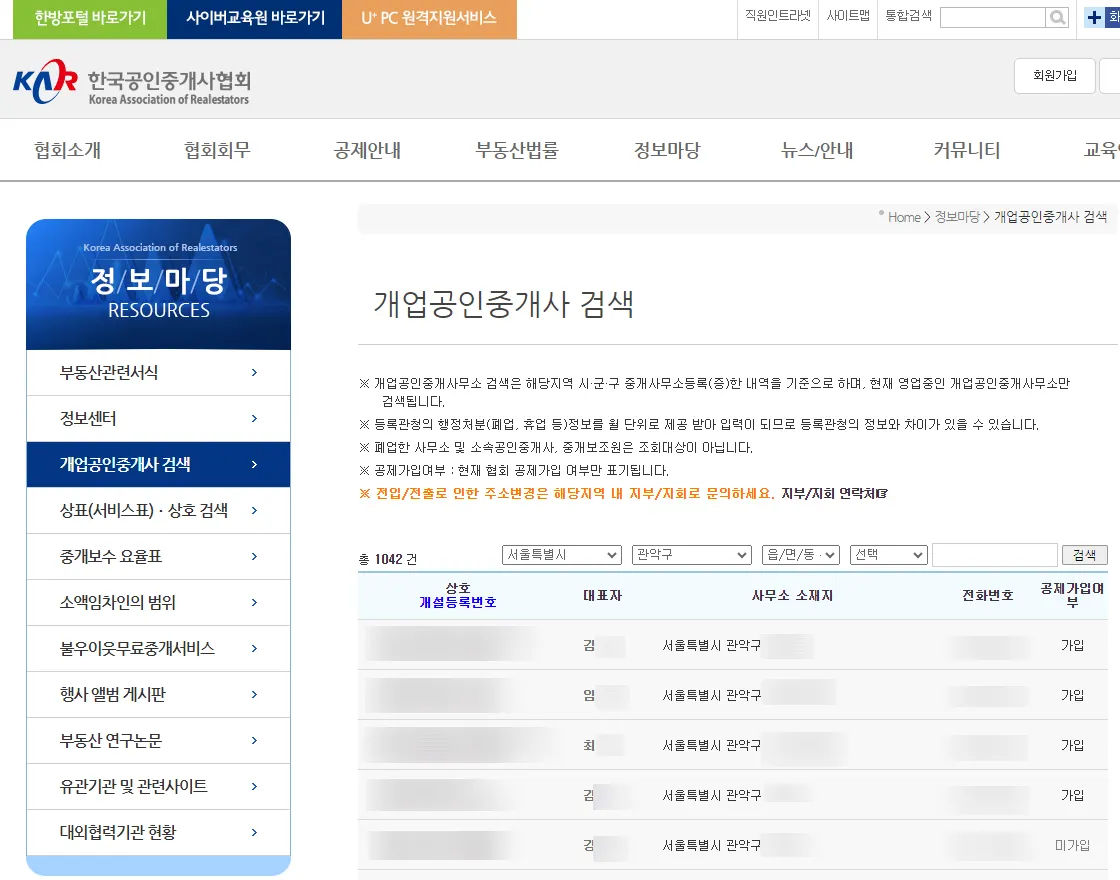
Task: Click the 총 1042 건 result count
Action: pos(388,559)
